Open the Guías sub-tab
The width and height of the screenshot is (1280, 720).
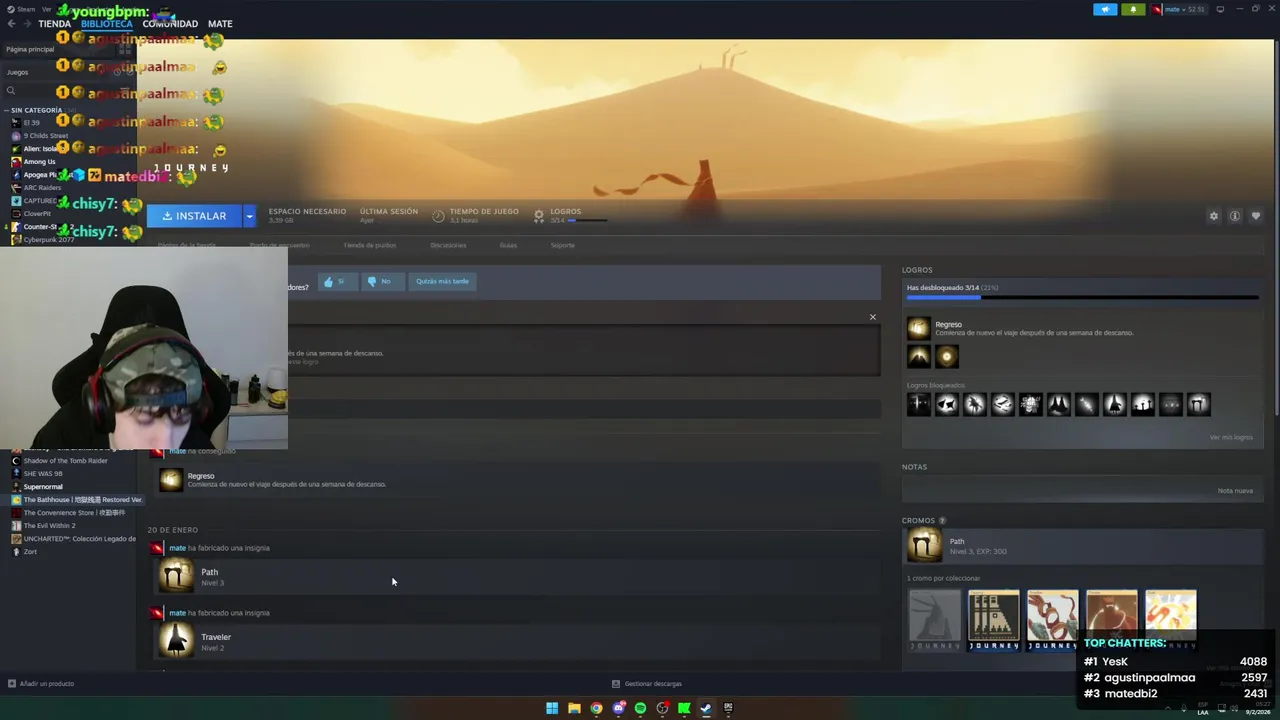tap(508, 245)
